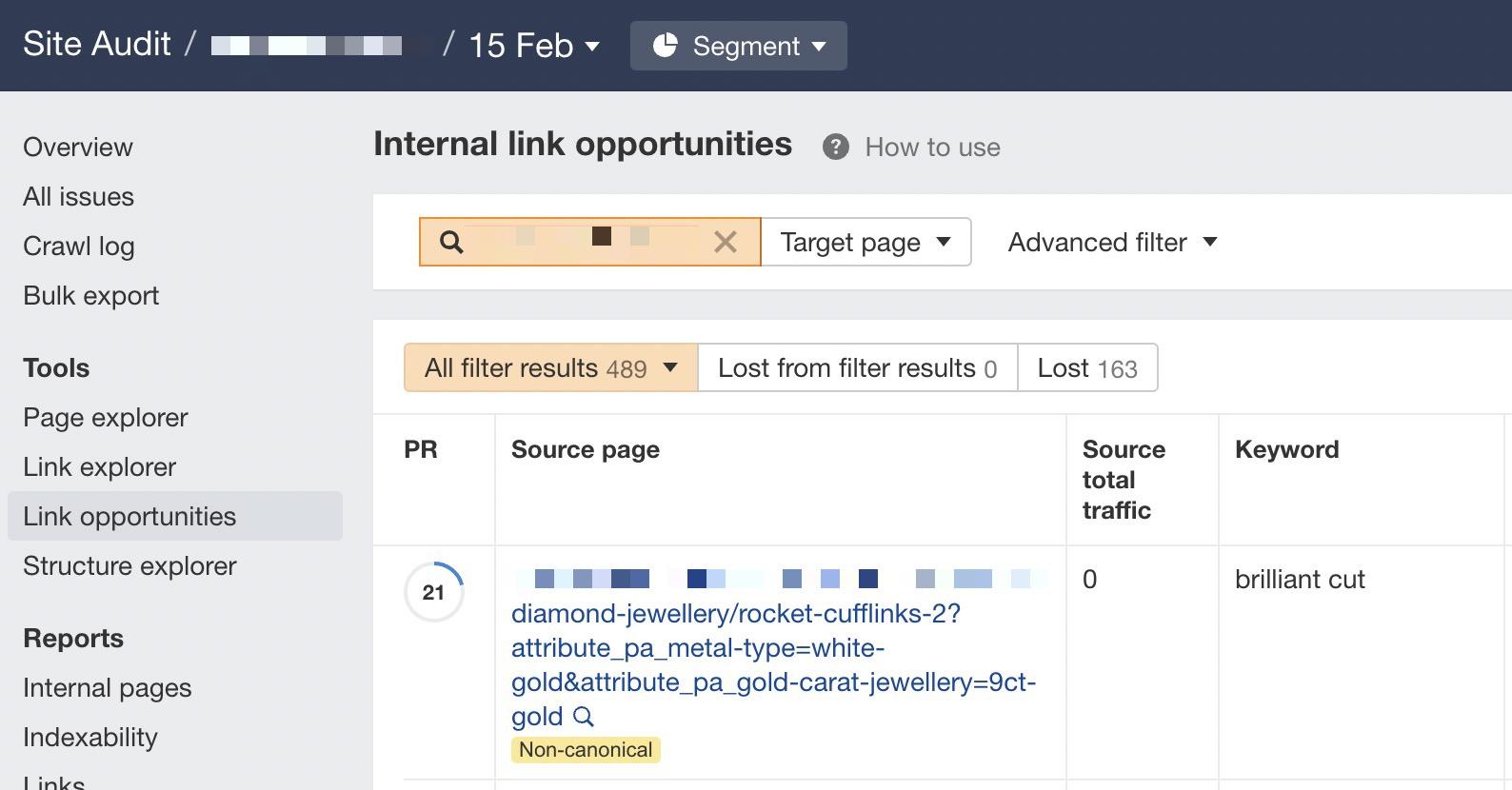Select the Lost from filter results tab
Viewport: 1512px width, 790px height.
[855, 367]
